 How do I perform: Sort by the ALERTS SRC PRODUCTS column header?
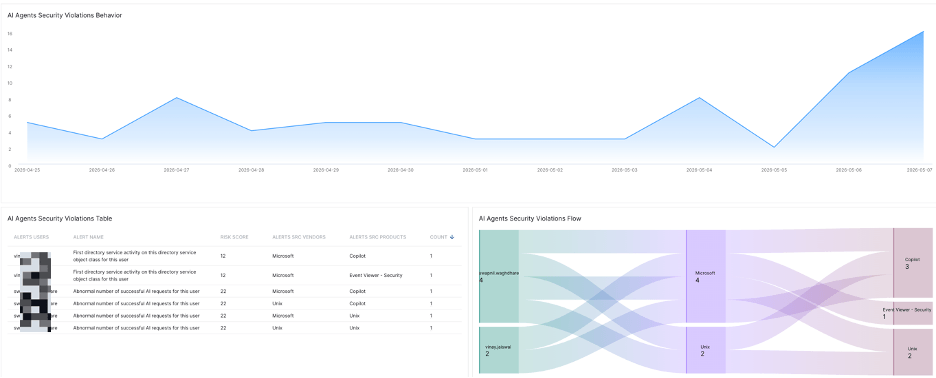[378, 237]
